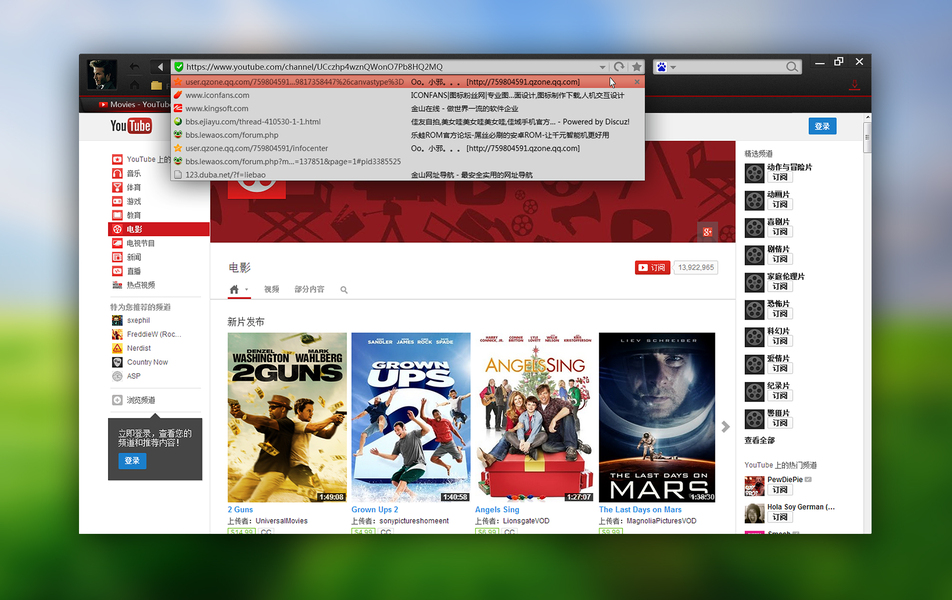Open the Grown Ups 2 title link
Viewport: 952px width, 600px height.
[x=375, y=510]
